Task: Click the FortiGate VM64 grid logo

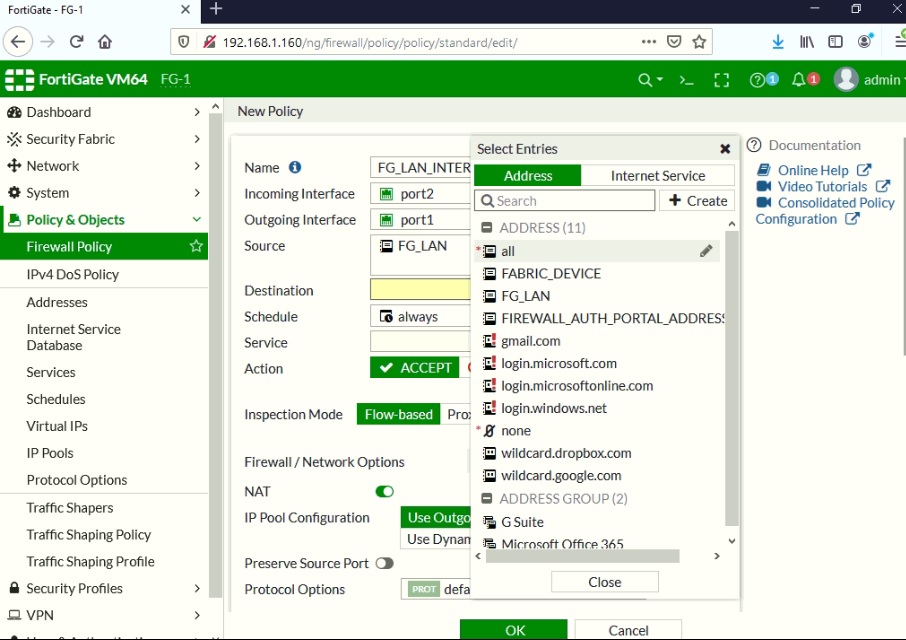Action: tap(21, 78)
